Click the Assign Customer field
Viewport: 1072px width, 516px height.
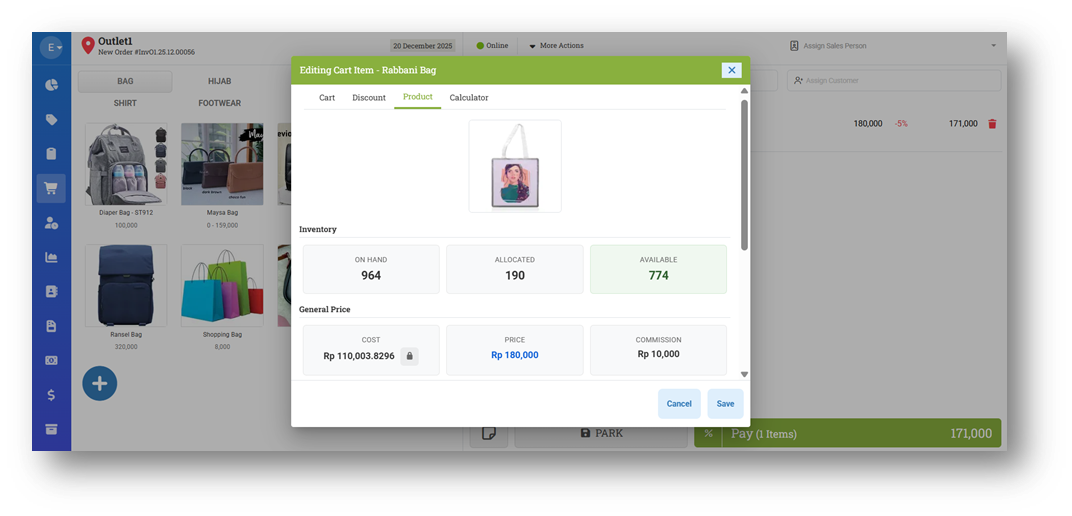(894, 81)
